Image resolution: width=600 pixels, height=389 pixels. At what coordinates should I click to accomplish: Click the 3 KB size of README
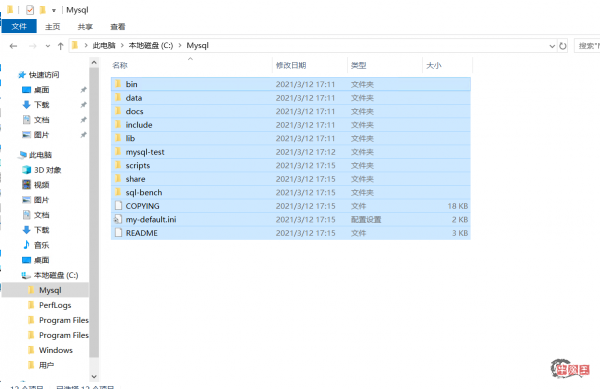[460, 233]
